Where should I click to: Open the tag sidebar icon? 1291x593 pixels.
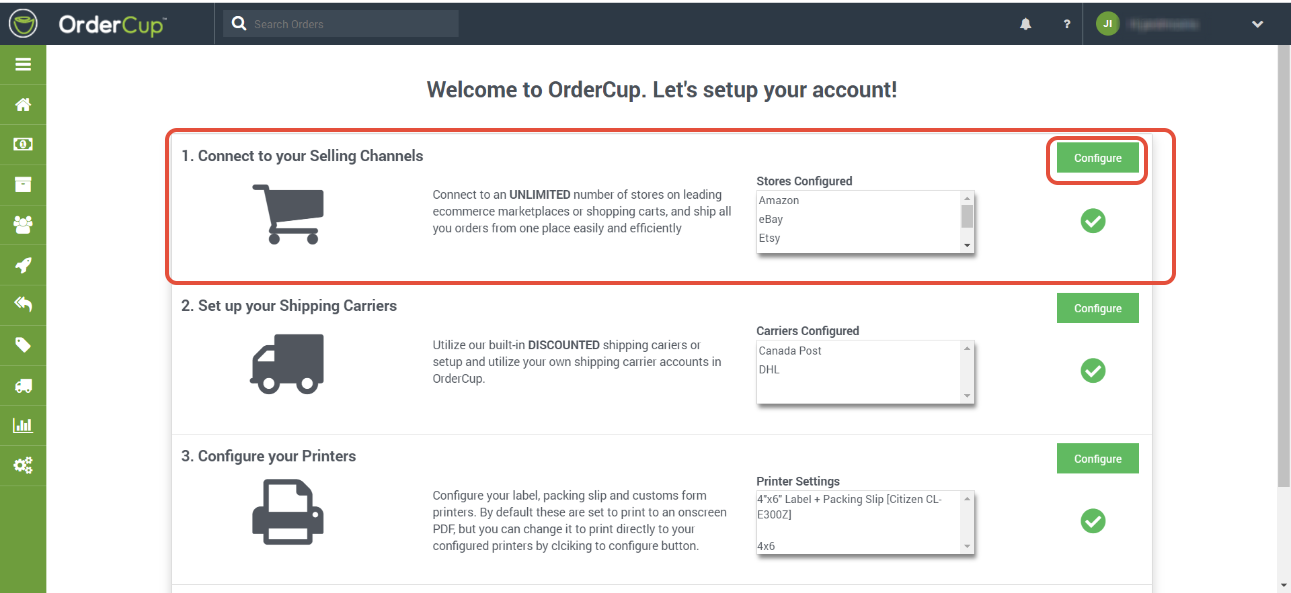click(23, 345)
